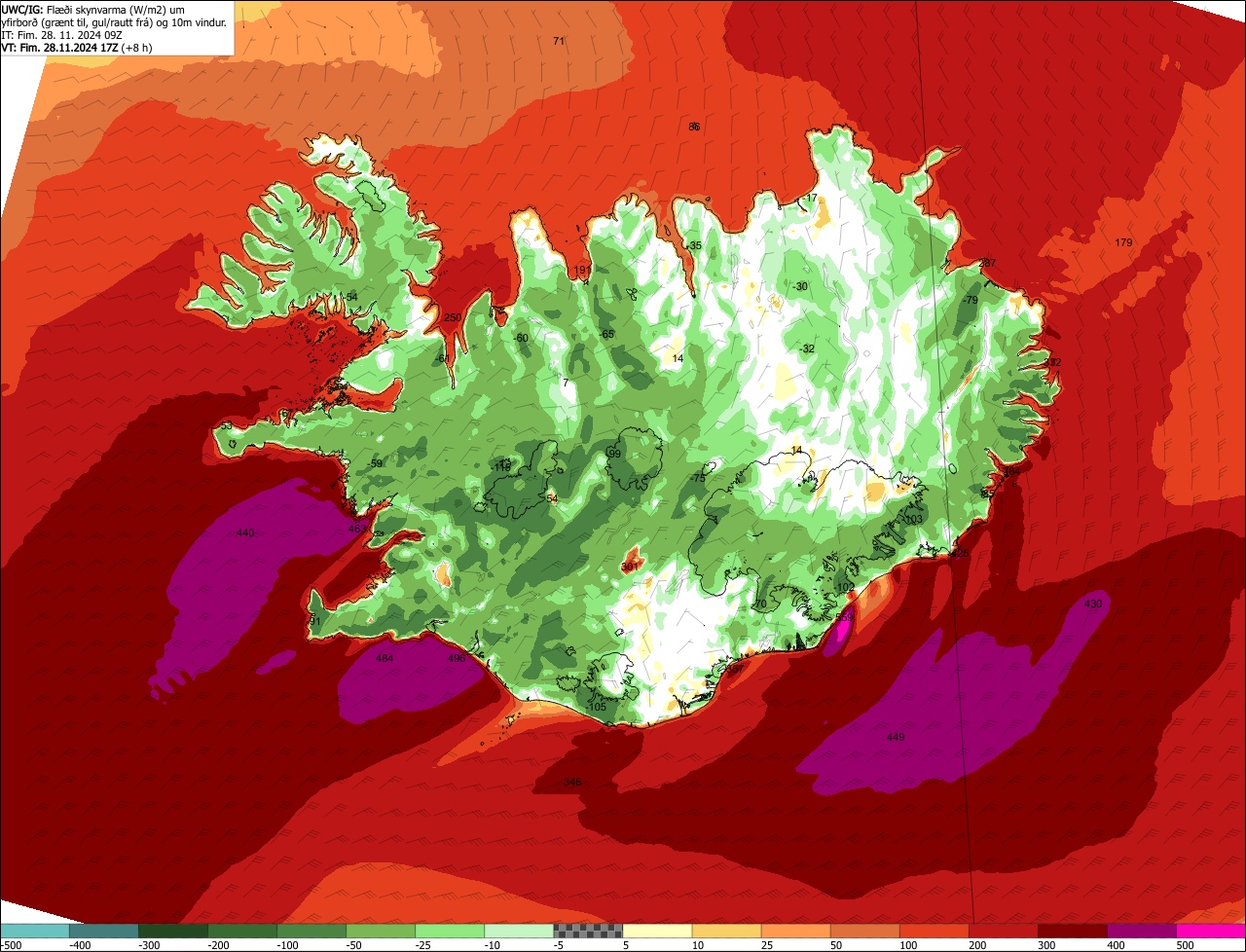Select the 'IT: Fim. 28. 11. 2024 09Z' line
Image resolution: width=1246 pixels, height=952 pixels.
(x=62, y=35)
